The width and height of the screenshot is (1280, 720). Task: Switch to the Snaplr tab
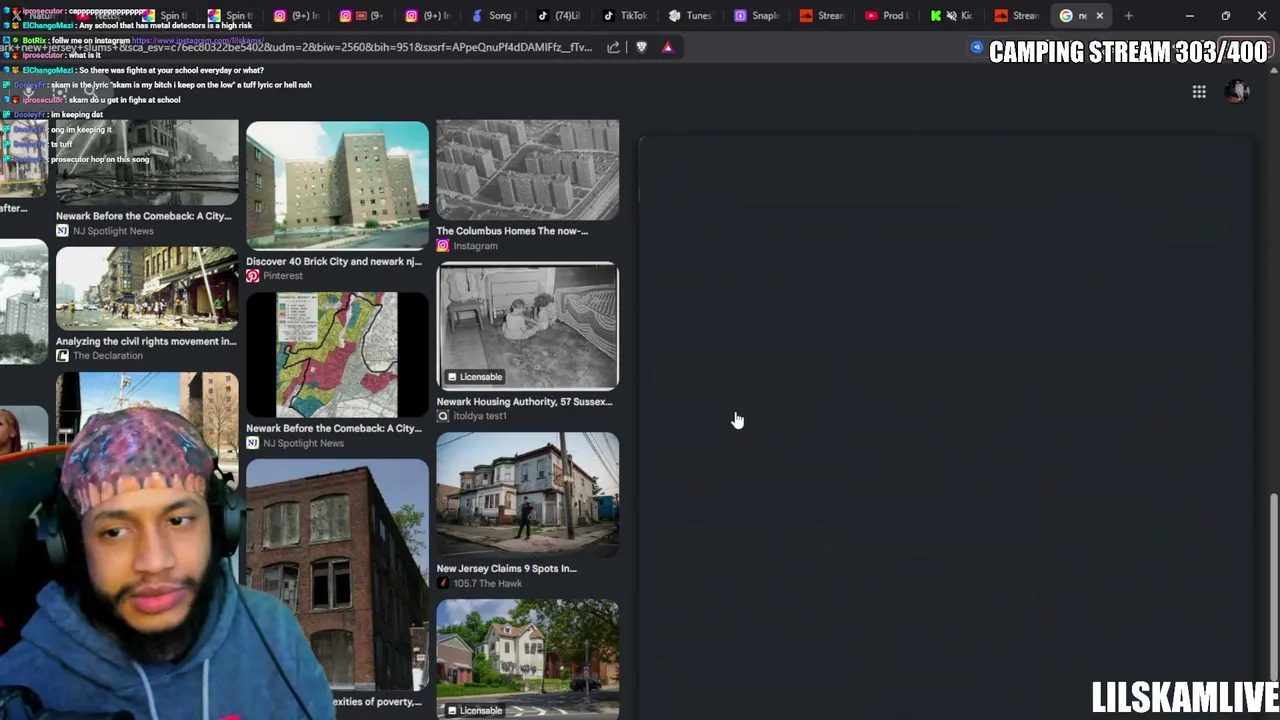tap(757, 16)
